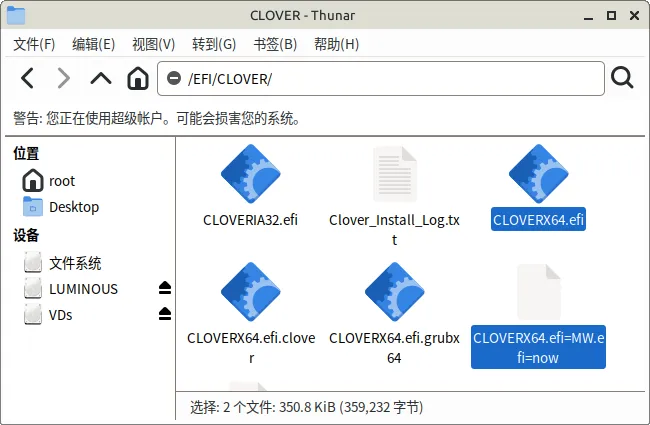650x425 pixels.
Task: Close the Thunar window
Action: click(x=634, y=15)
